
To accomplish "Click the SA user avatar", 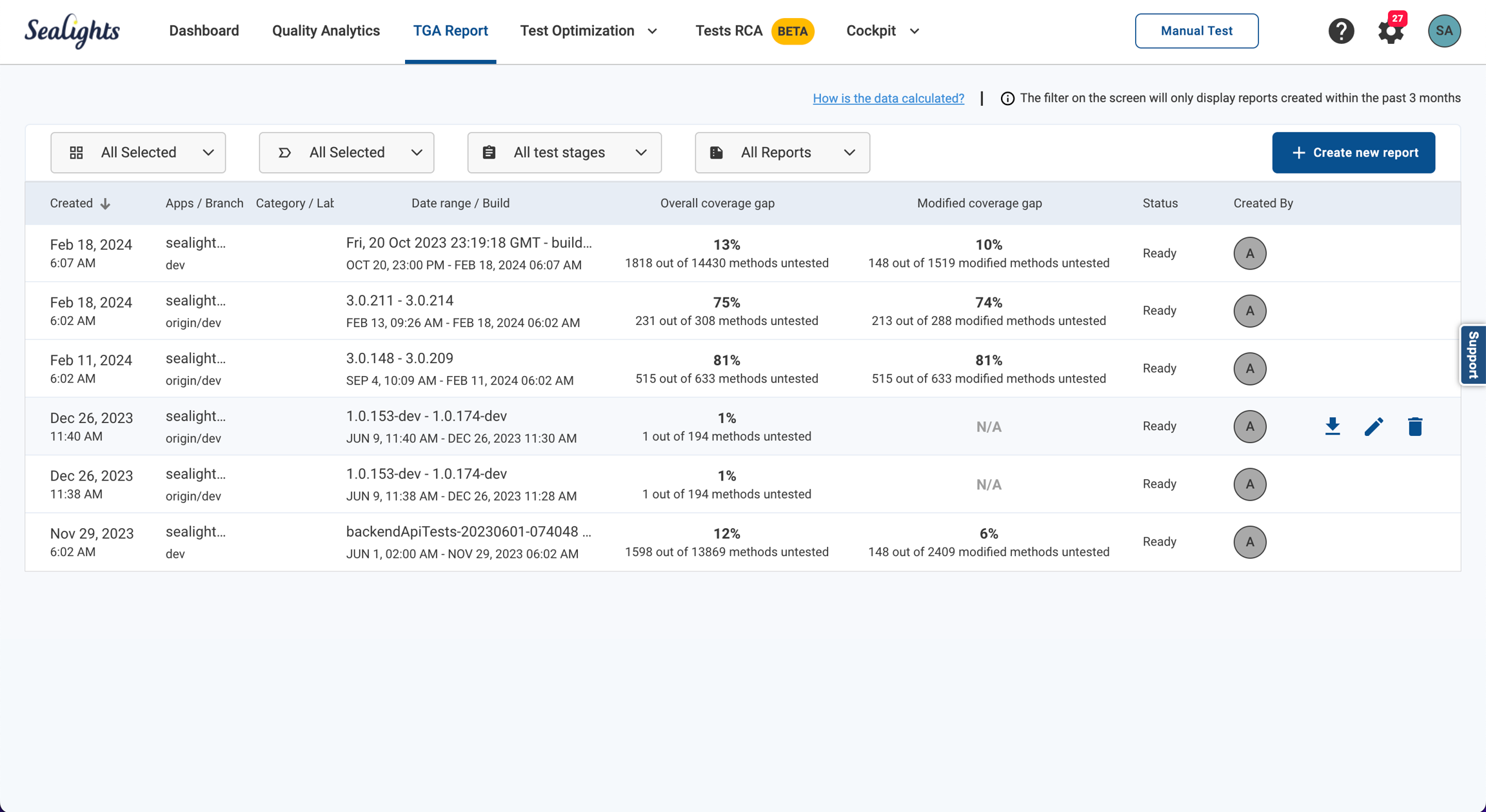I will (x=1444, y=31).
